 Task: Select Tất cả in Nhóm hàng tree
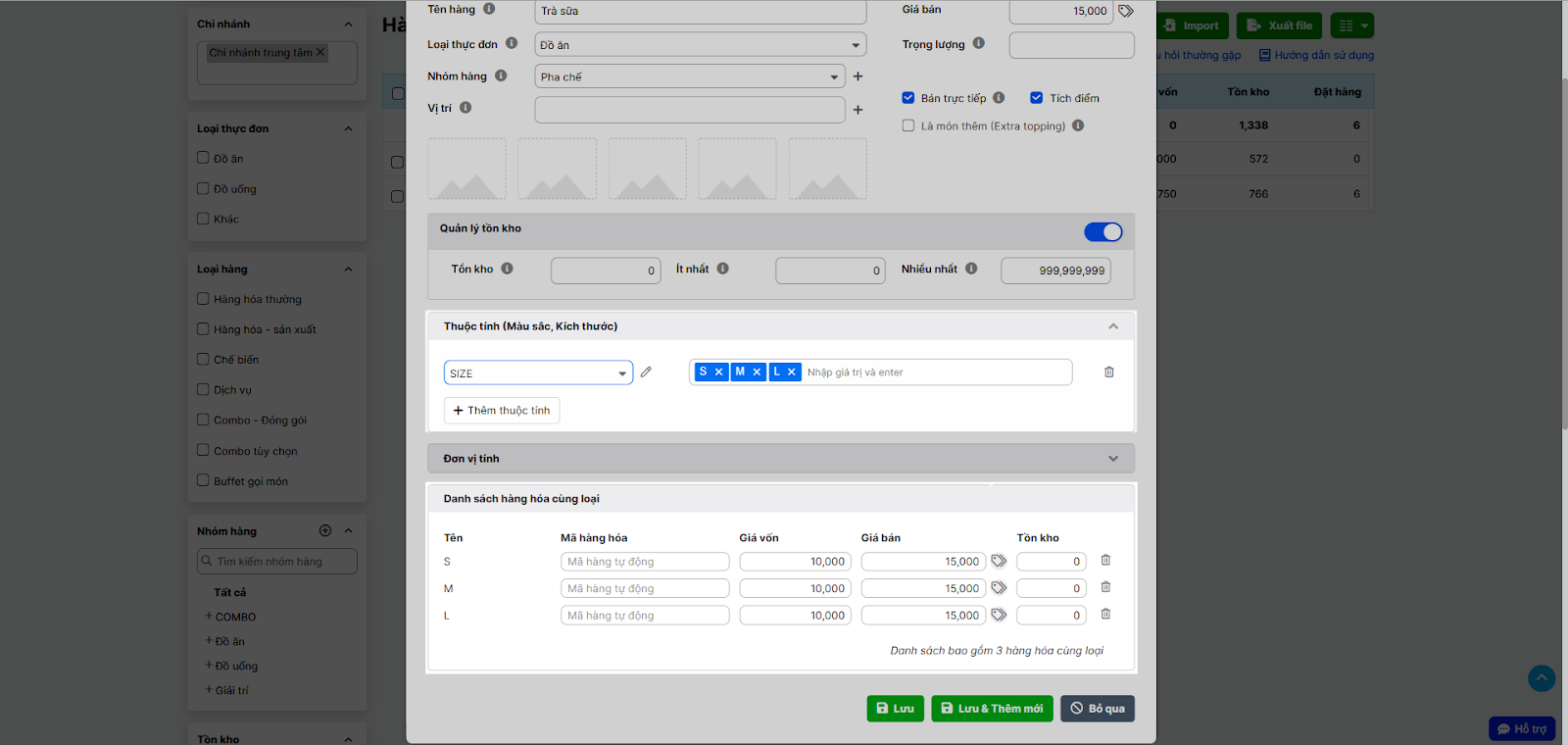pos(230,592)
